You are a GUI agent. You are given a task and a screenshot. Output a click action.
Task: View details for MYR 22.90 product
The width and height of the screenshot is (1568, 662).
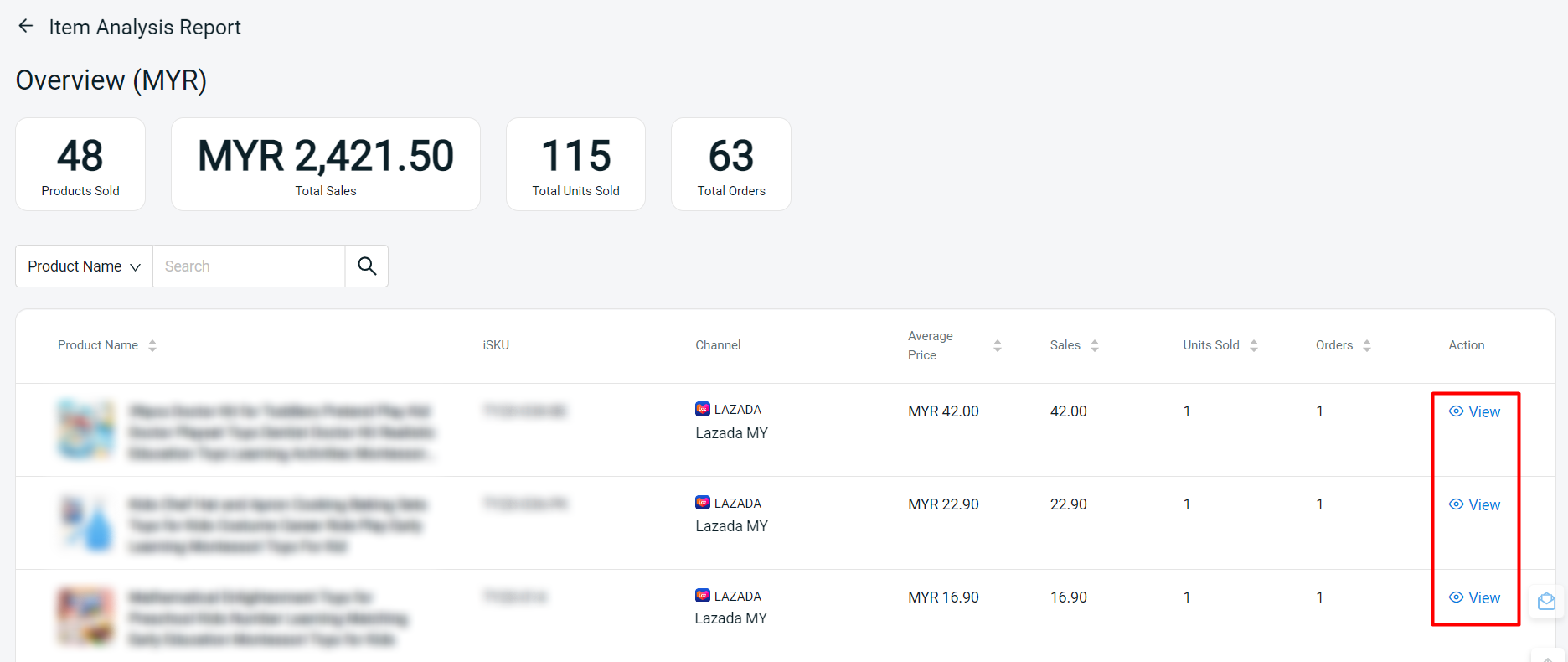(1475, 504)
